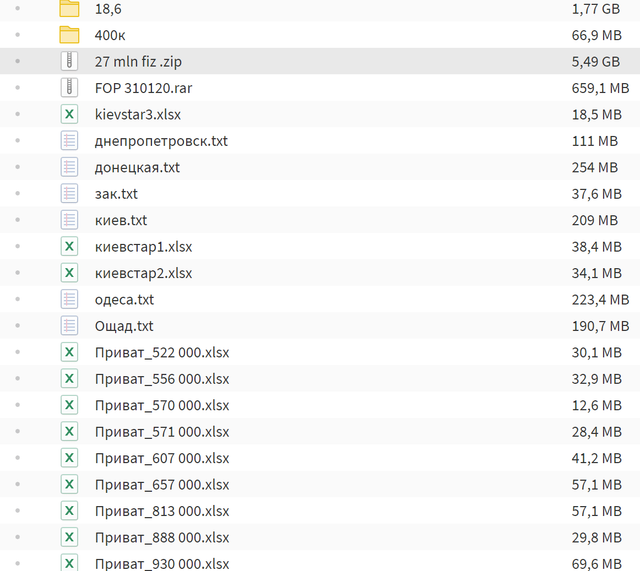Select folder name 18,6
Screen dimensions: 640x571
click(x=108, y=9)
